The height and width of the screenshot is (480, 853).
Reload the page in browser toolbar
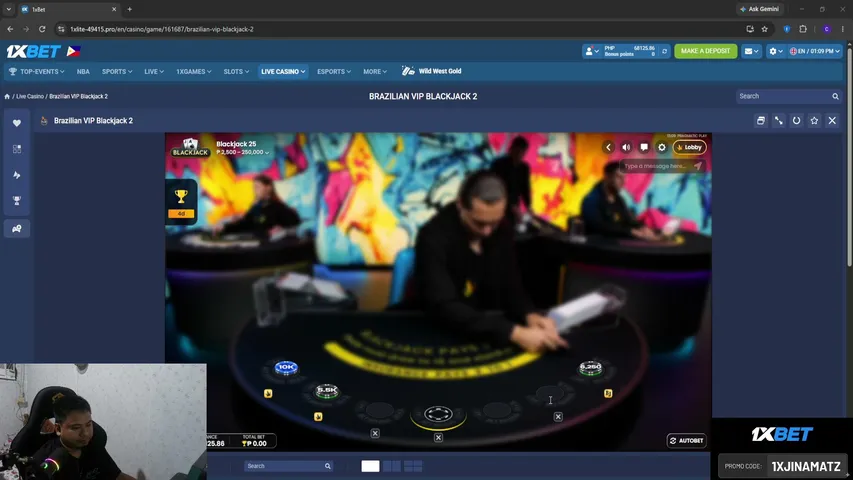point(42,29)
